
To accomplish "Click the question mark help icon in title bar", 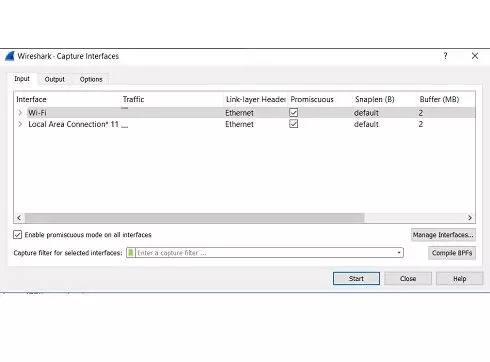I will 445,56.
